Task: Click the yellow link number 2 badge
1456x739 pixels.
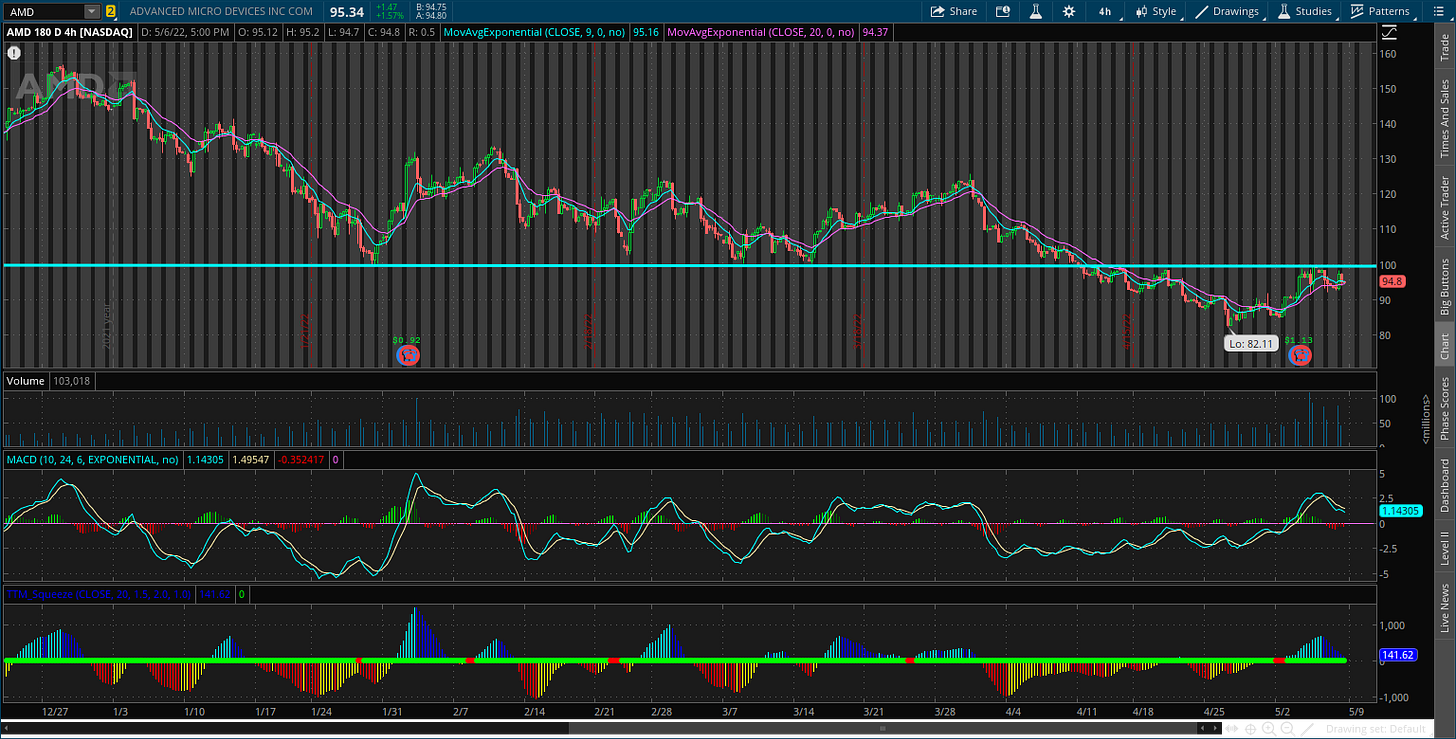Action: point(110,12)
